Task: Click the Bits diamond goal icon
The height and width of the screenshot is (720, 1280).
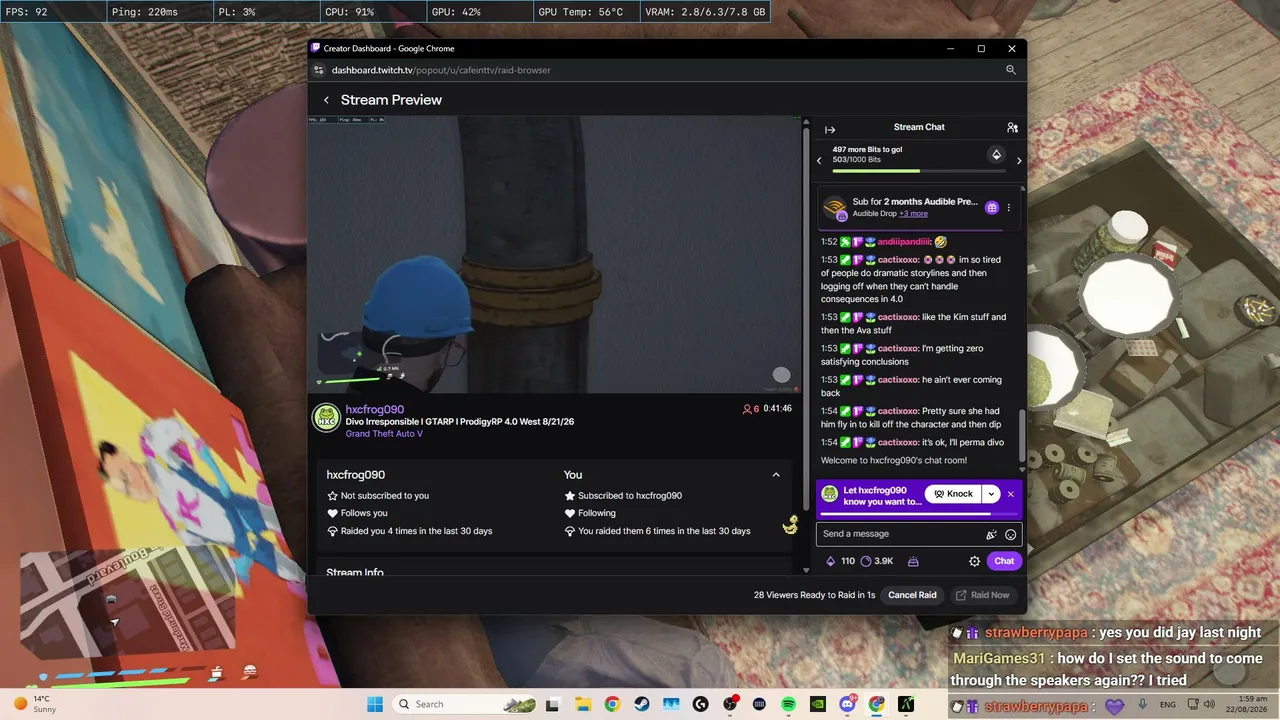Action: 996,155
